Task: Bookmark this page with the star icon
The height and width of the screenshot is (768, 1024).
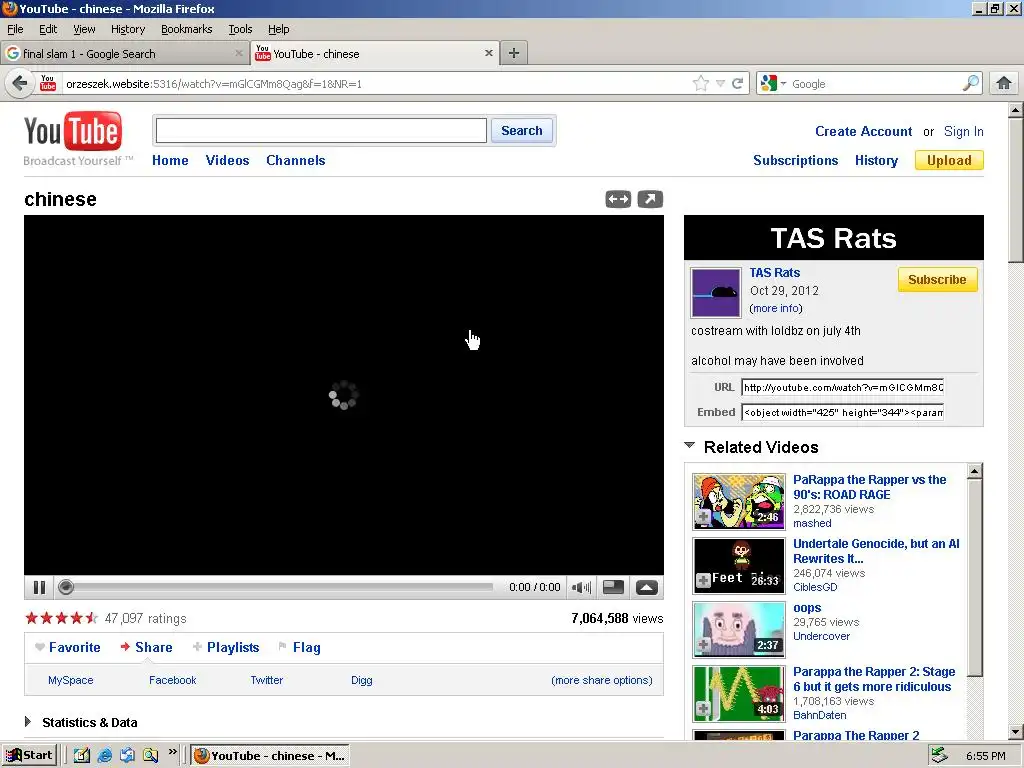Action: (701, 84)
